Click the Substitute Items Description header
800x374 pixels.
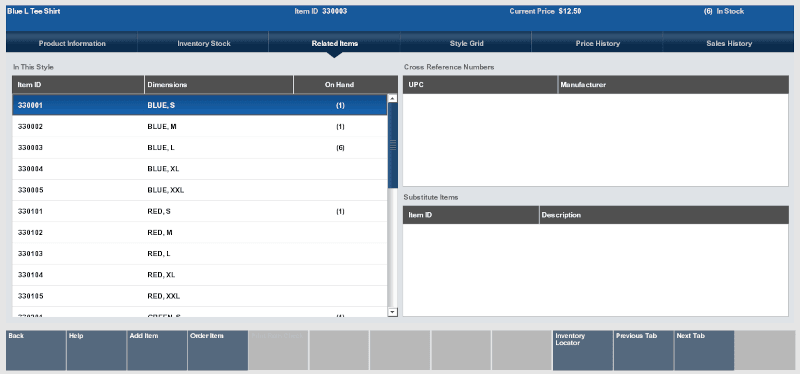664,215
